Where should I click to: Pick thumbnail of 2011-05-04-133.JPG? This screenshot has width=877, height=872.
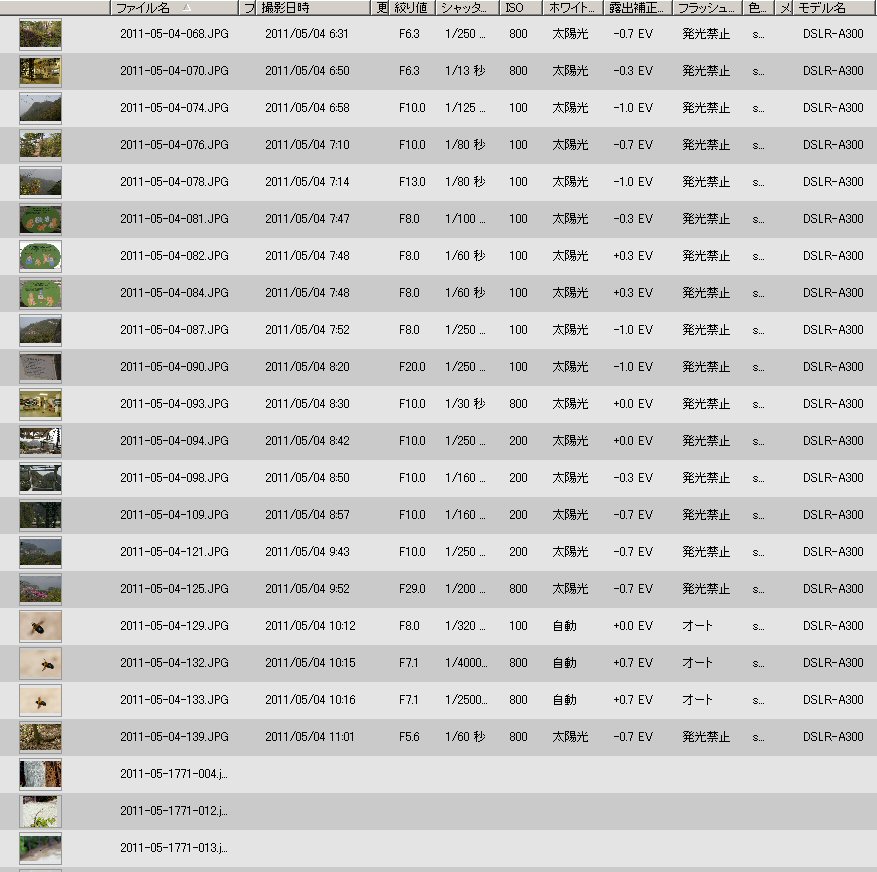[x=40, y=700]
